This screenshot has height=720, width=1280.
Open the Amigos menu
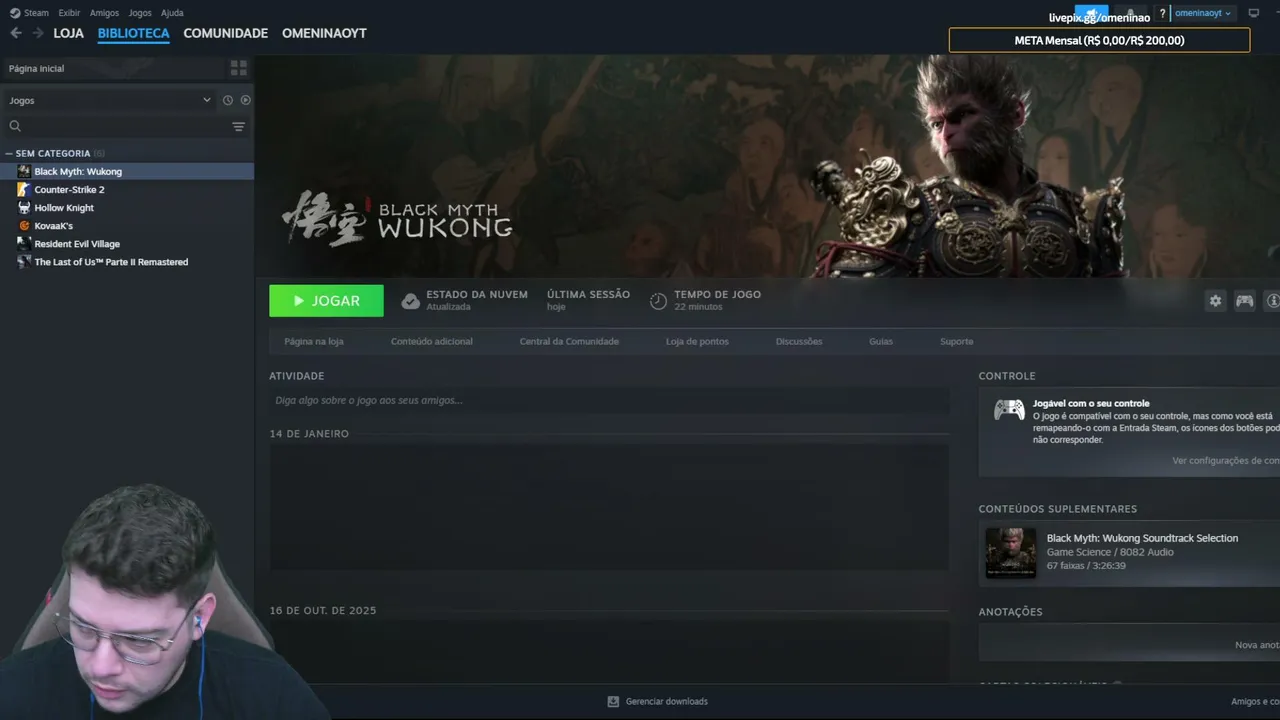[104, 13]
